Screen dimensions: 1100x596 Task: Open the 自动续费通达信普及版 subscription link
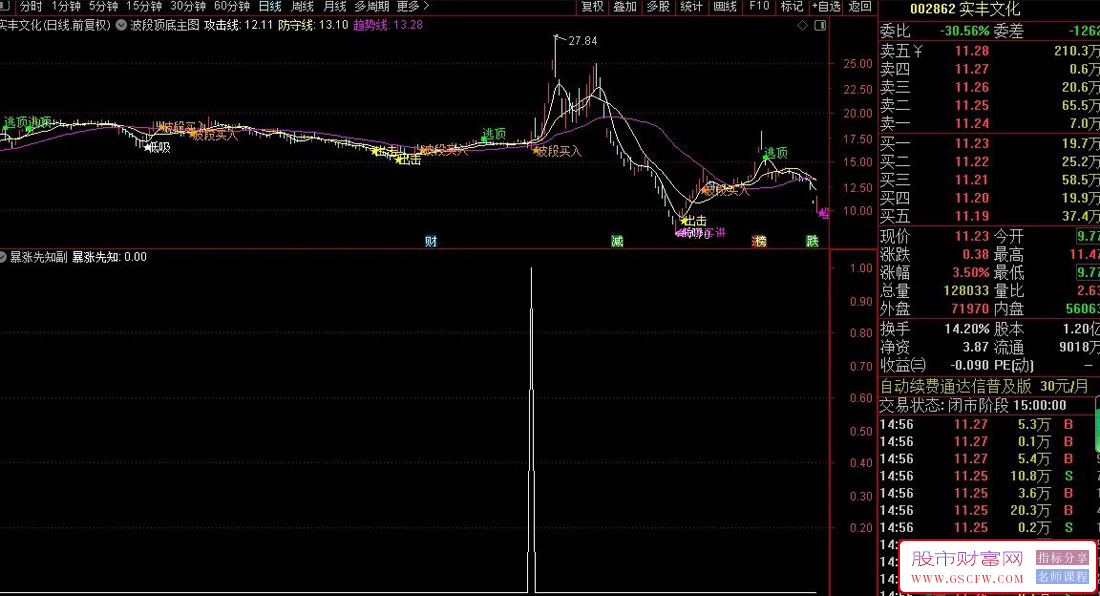click(985, 386)
